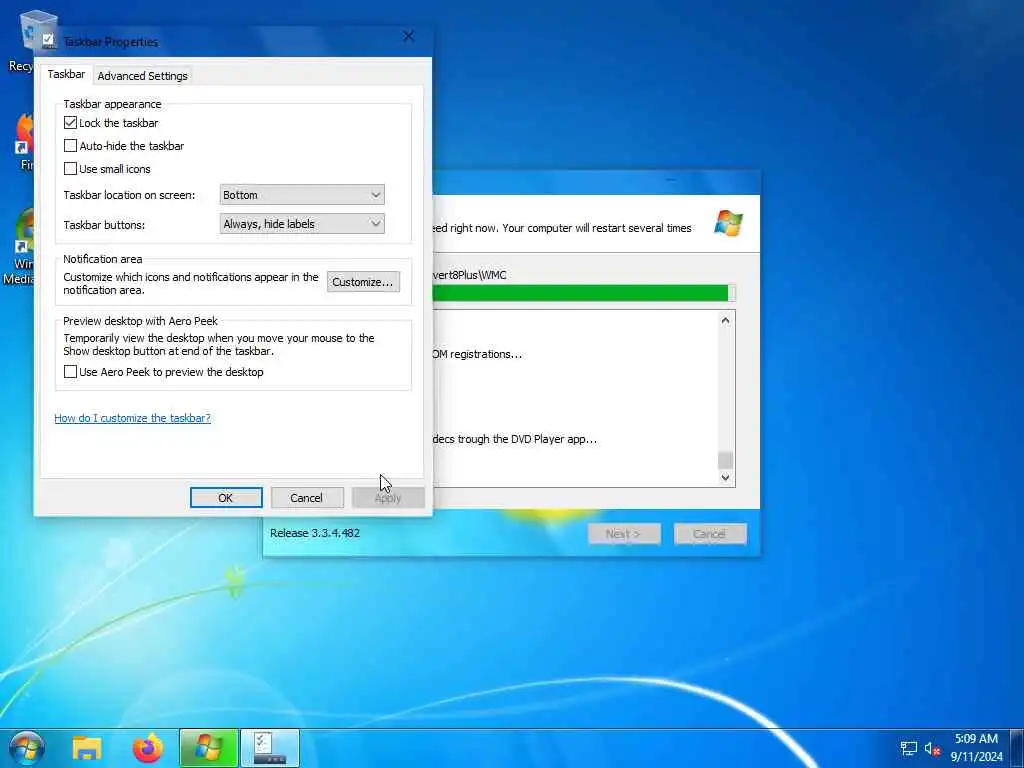Launch Firefox from the taskbar
The image size is (1024, 768).
148,748
